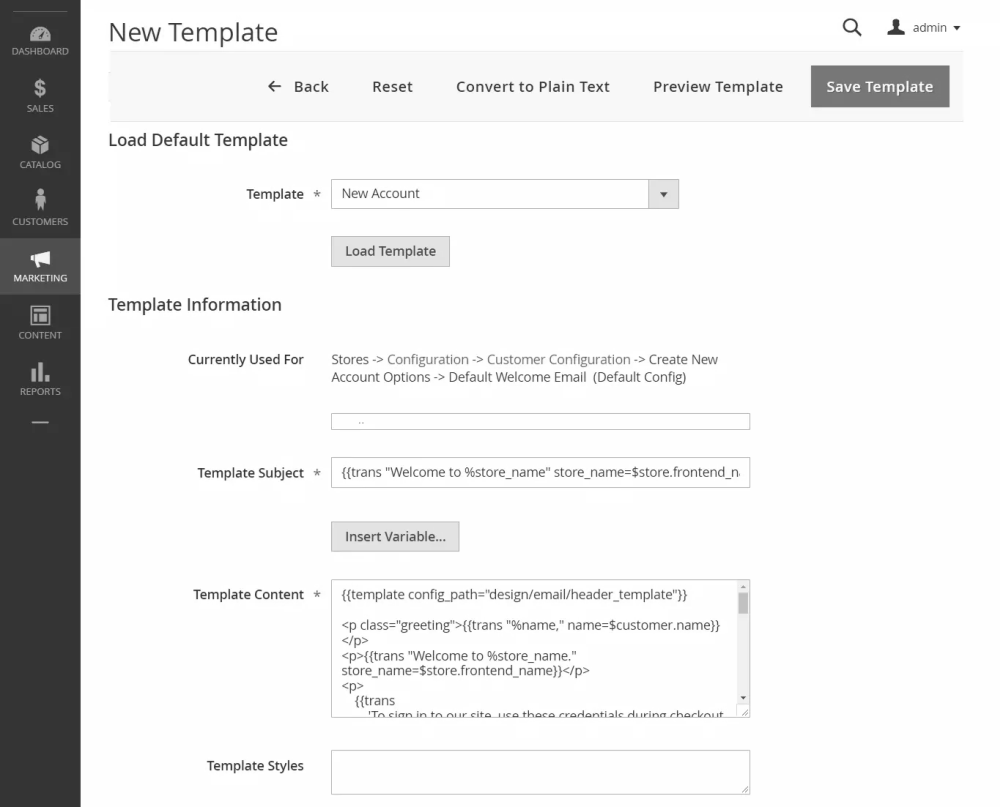Screen dimensions: 1000x807
Task: Click the Back button
Action: [x=298, y=87]
